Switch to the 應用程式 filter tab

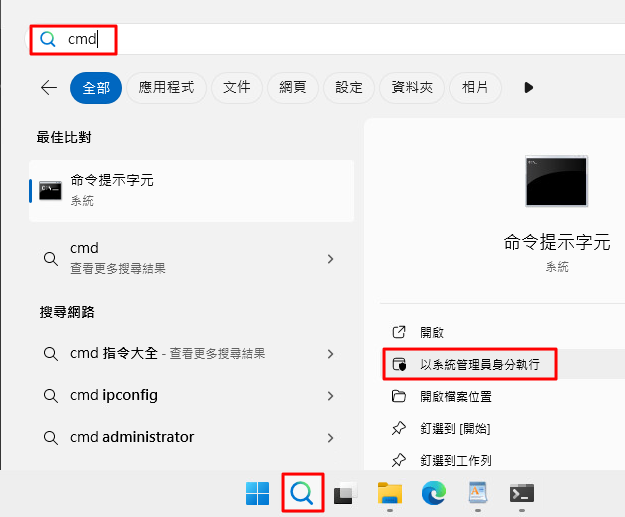[166, 88]
